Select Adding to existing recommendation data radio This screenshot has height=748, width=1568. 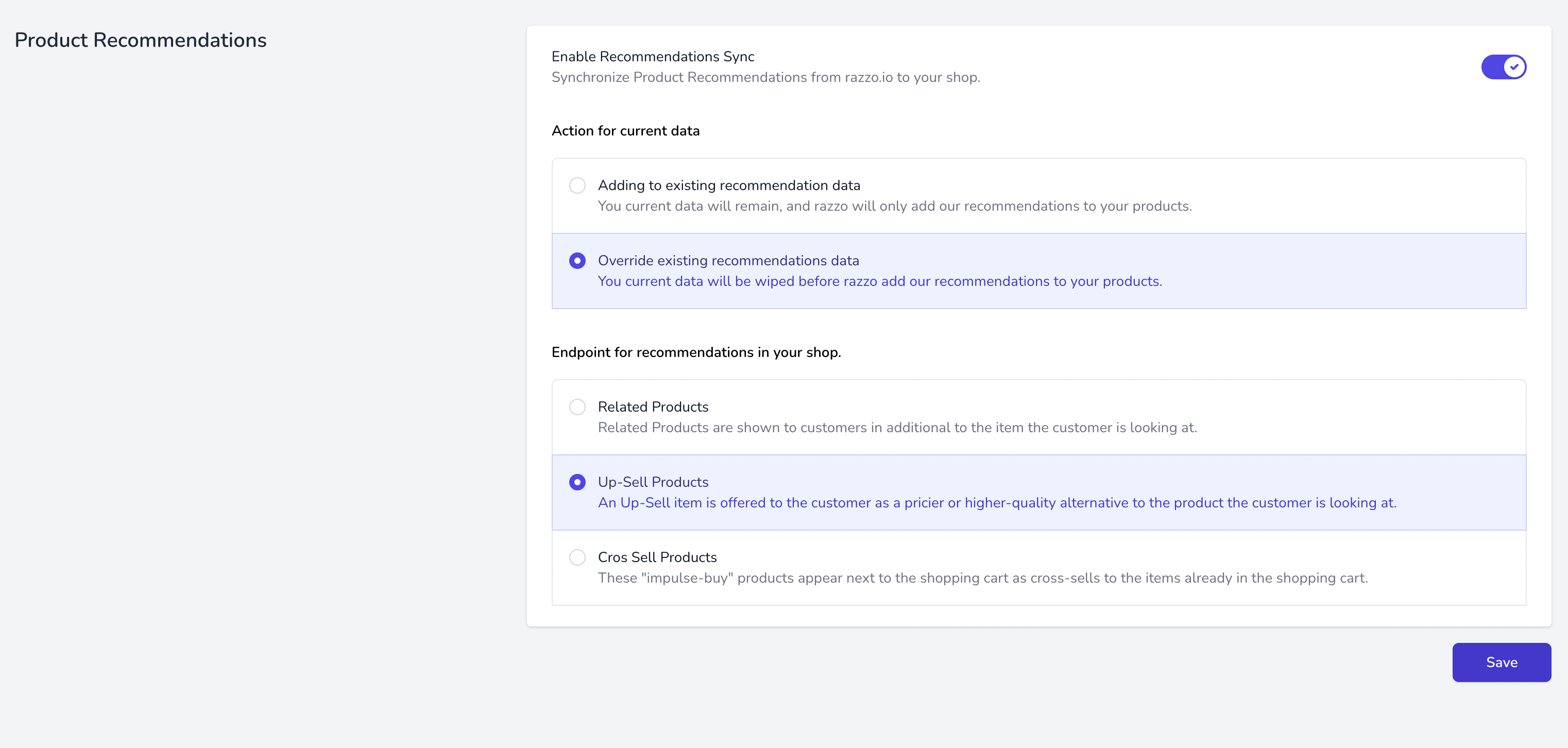point(577,185)
